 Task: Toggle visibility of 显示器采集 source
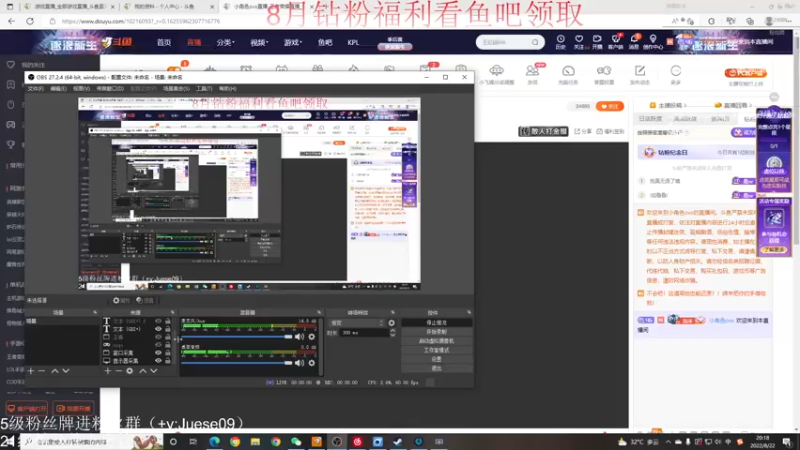[x=158, y=361]
